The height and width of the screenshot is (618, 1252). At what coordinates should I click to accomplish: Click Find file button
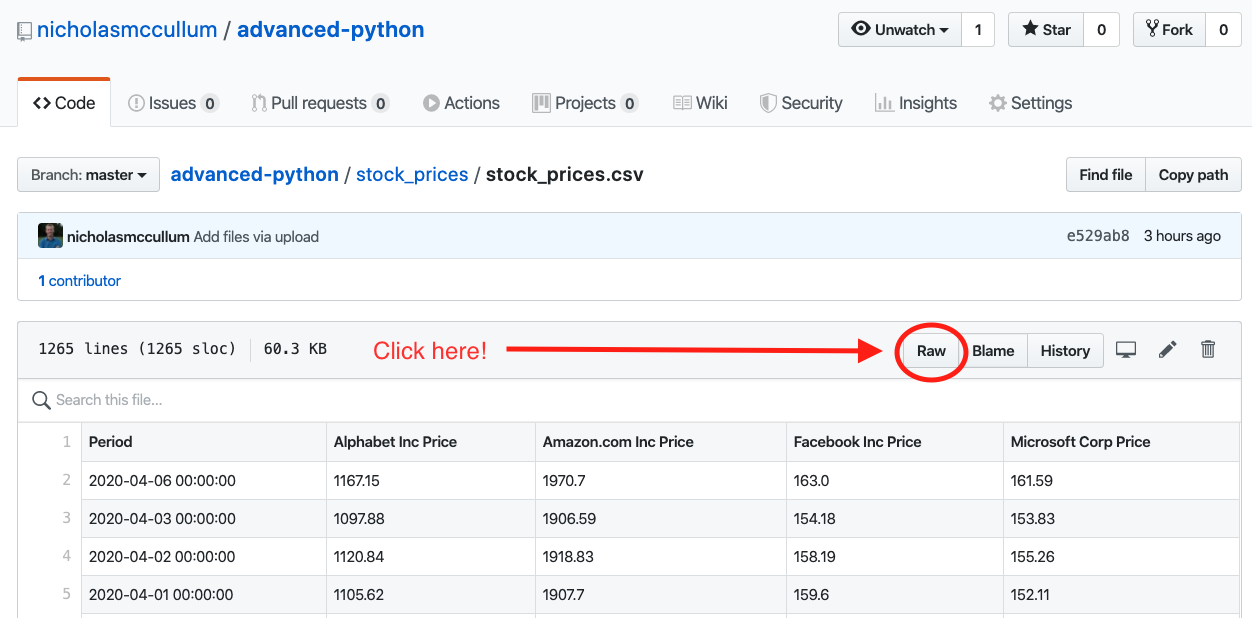1106,175
